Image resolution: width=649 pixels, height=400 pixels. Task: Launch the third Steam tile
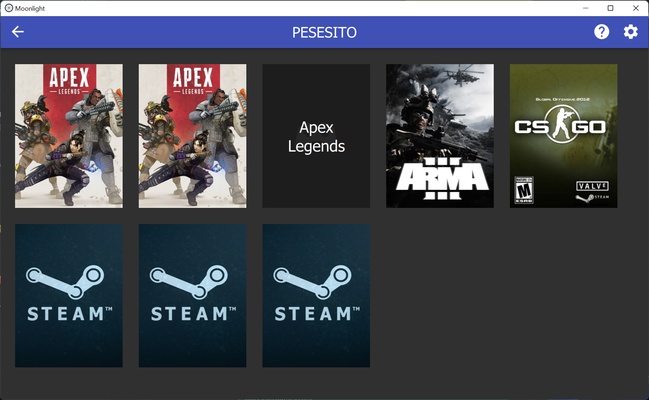316,295
